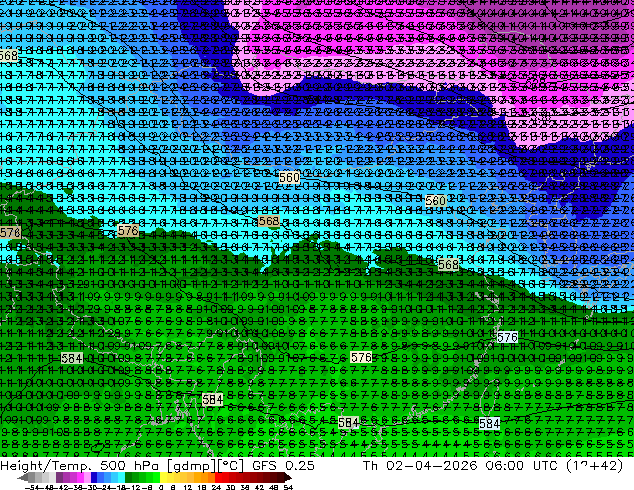Screen dimensions: 634x490
Task: Click the rightmost "568" contour label
Action: point(448,265)
